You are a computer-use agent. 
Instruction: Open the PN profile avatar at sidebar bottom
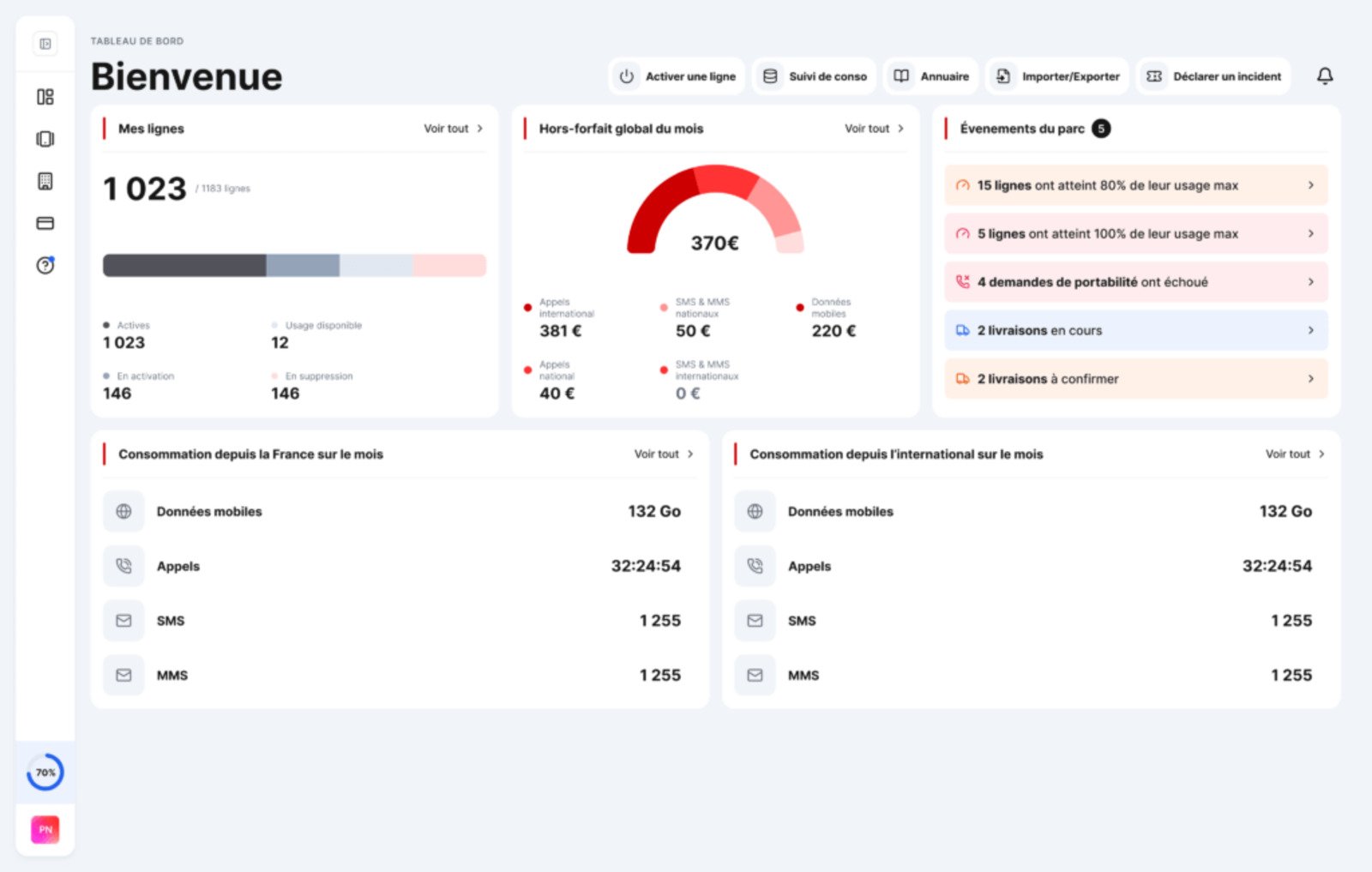(45, 829)
